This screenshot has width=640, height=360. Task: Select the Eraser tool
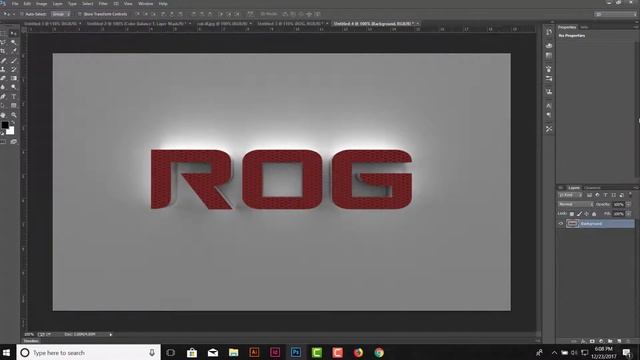(x=3, y=78)
